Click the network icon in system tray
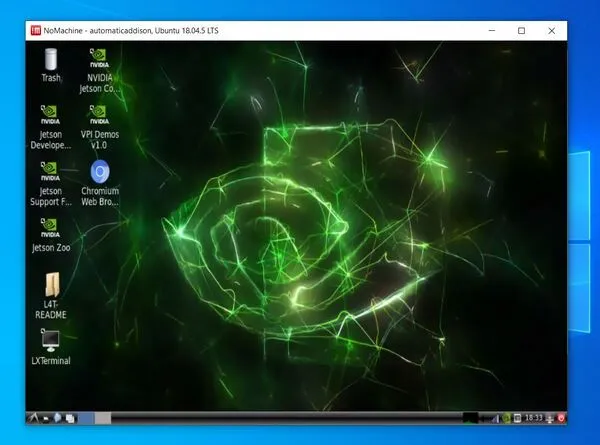600x445 pixels. (x=547, y=417)
